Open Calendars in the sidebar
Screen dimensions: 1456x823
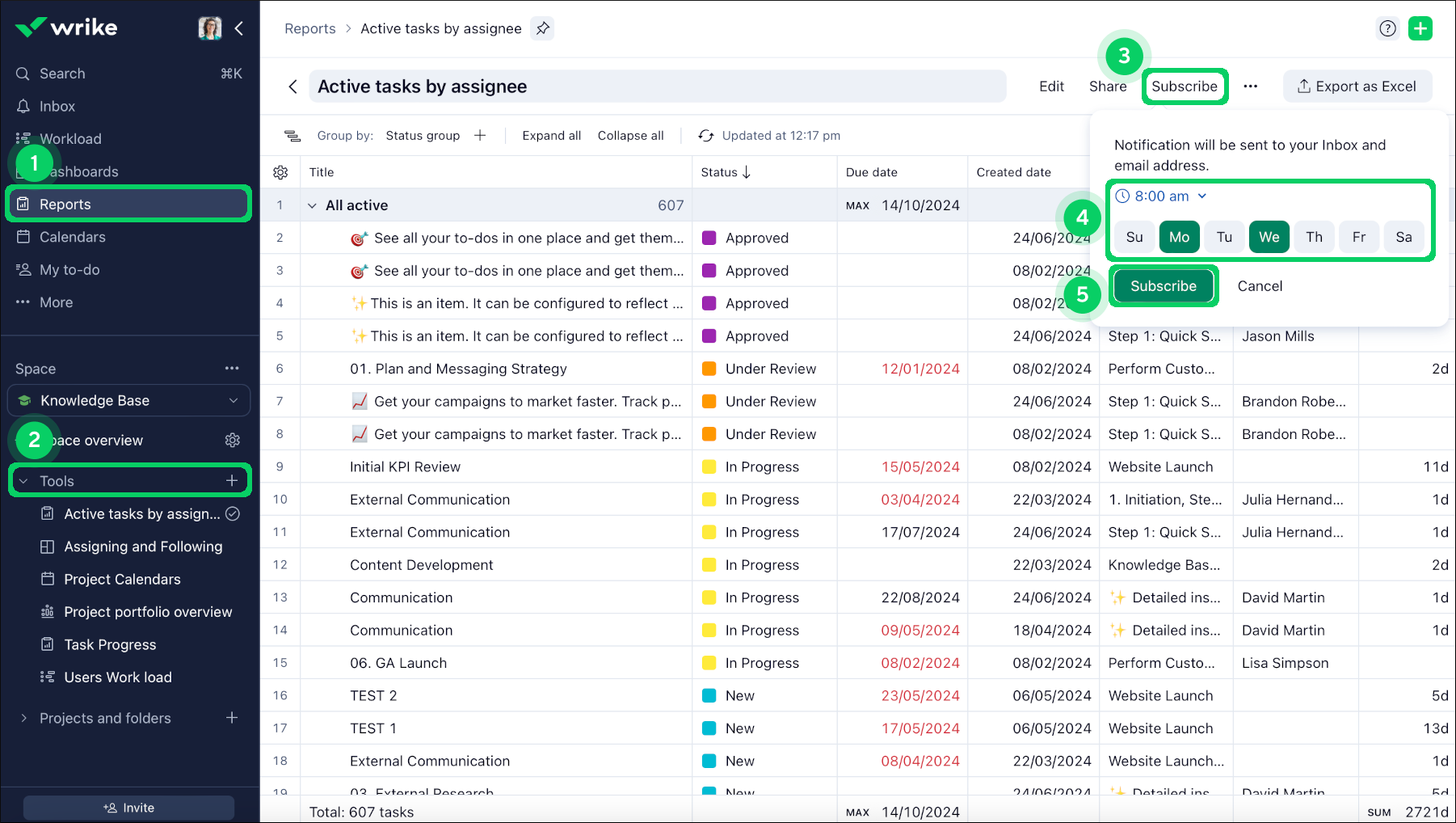(x=72, y=237)
